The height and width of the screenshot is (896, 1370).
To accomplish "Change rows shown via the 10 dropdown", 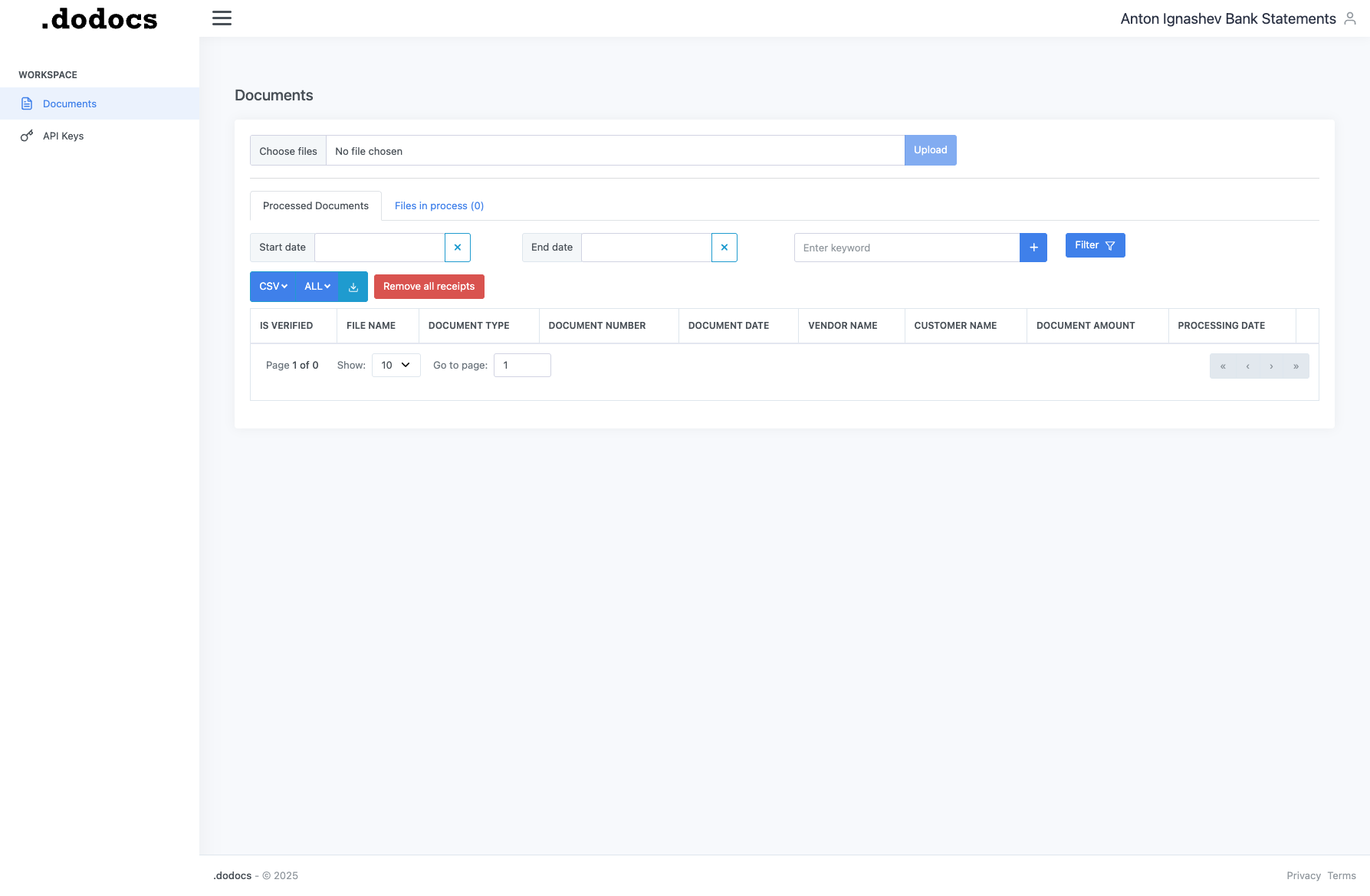I will (x=396, y=365).
